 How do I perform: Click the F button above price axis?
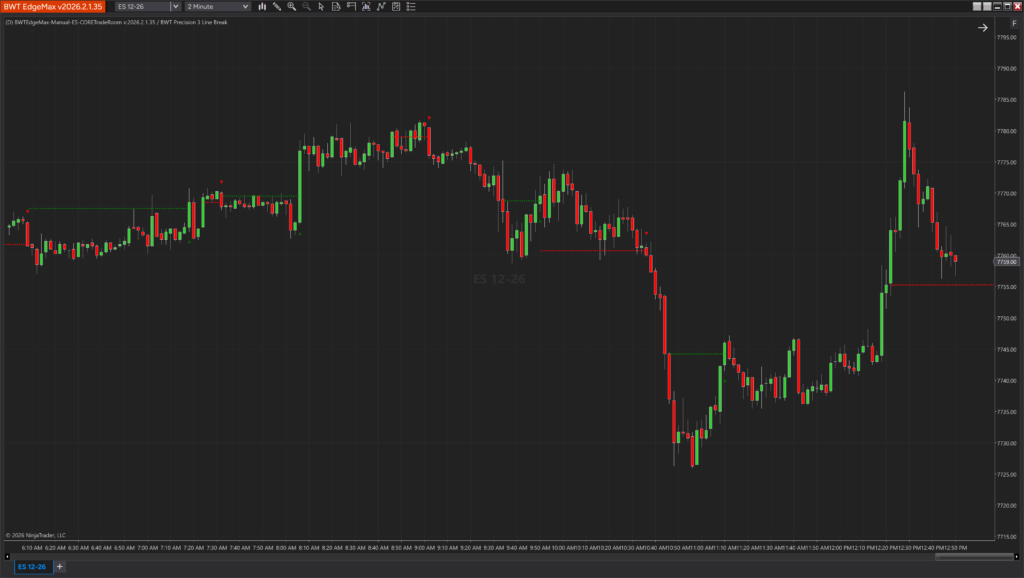pyautogui.click(x=1014, y=24)
